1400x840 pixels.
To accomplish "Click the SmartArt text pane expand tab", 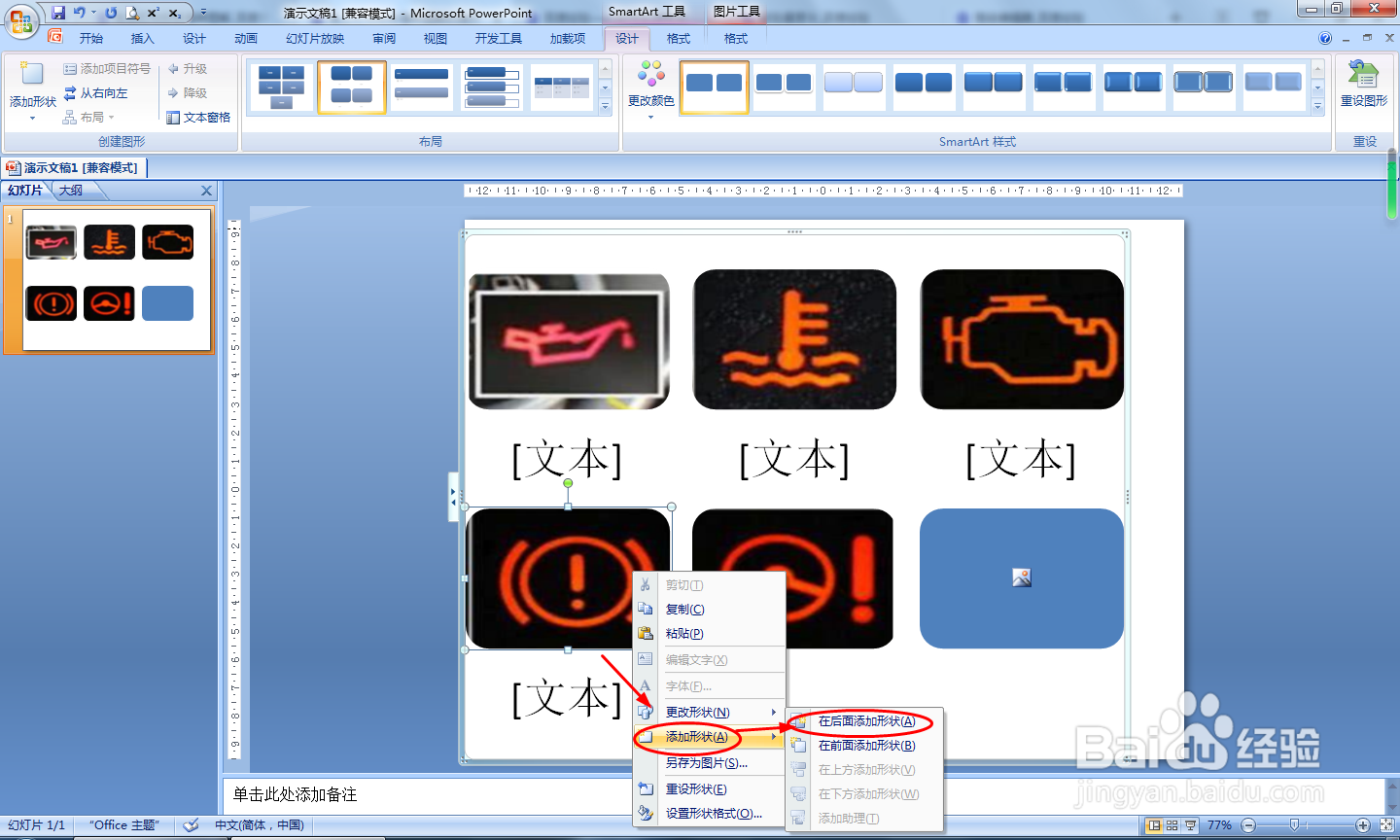I will [x=453, y=497].
